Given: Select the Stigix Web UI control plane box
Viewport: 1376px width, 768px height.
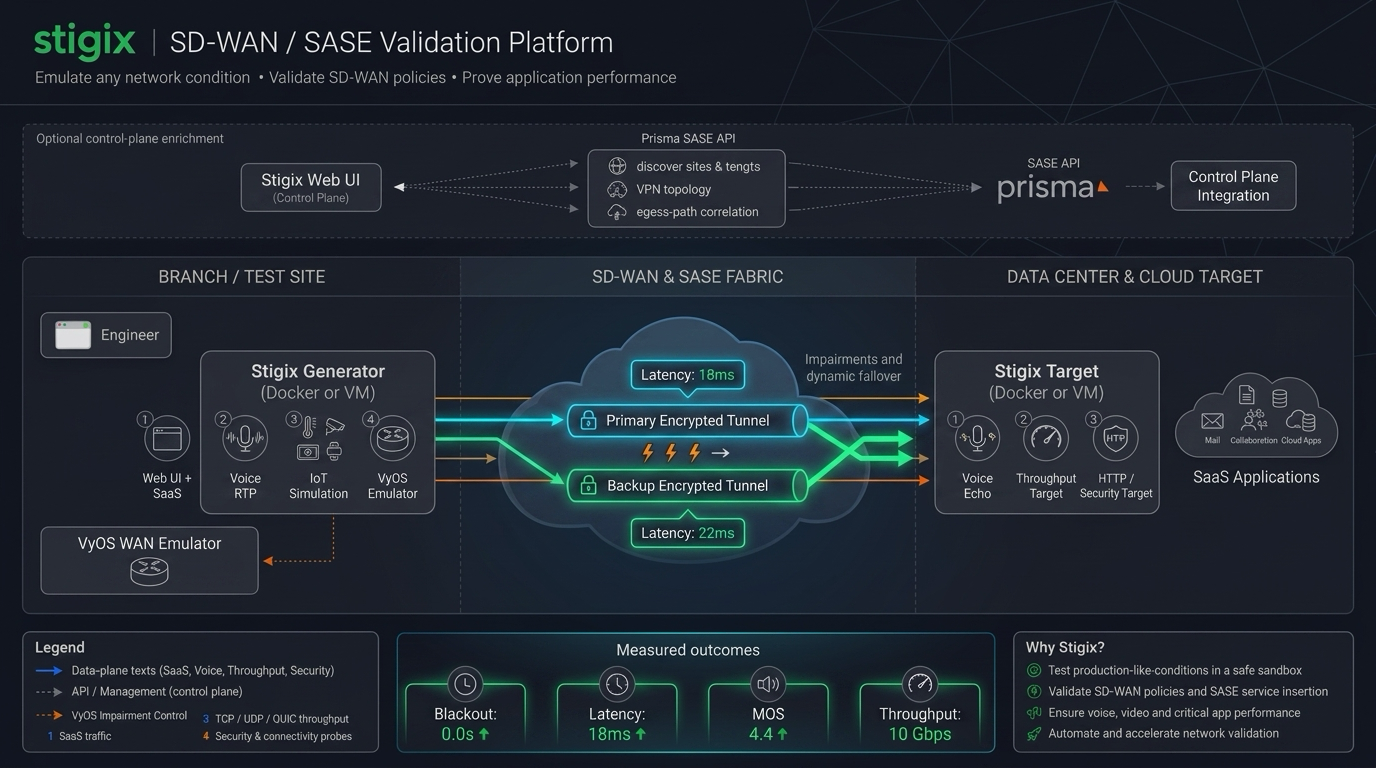Looking at the screenshot, I should pos(311,187).
